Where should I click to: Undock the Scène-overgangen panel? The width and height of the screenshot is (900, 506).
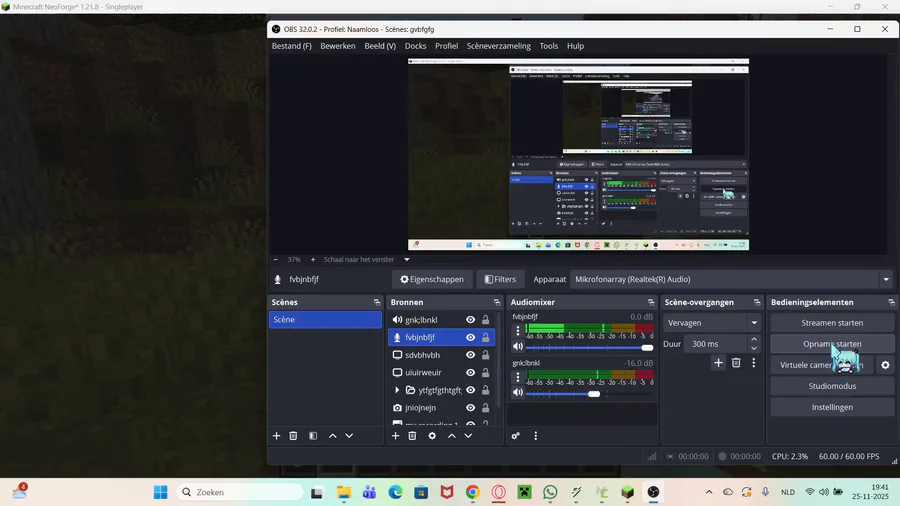757,302
